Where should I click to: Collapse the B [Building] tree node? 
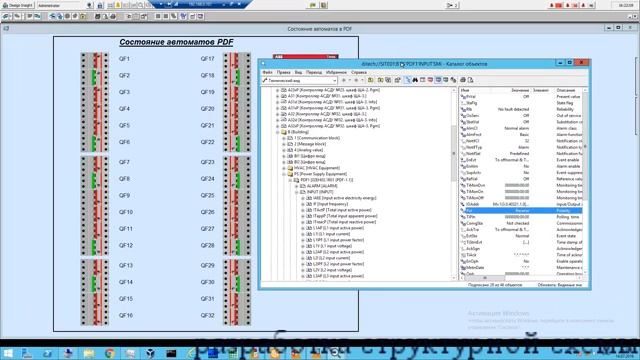(278, 132)
